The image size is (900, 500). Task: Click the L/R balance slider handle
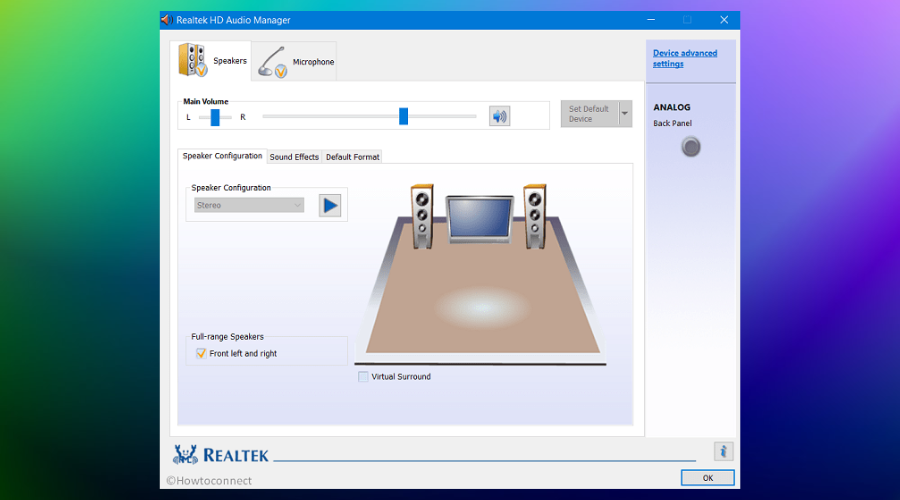point(215,117)
